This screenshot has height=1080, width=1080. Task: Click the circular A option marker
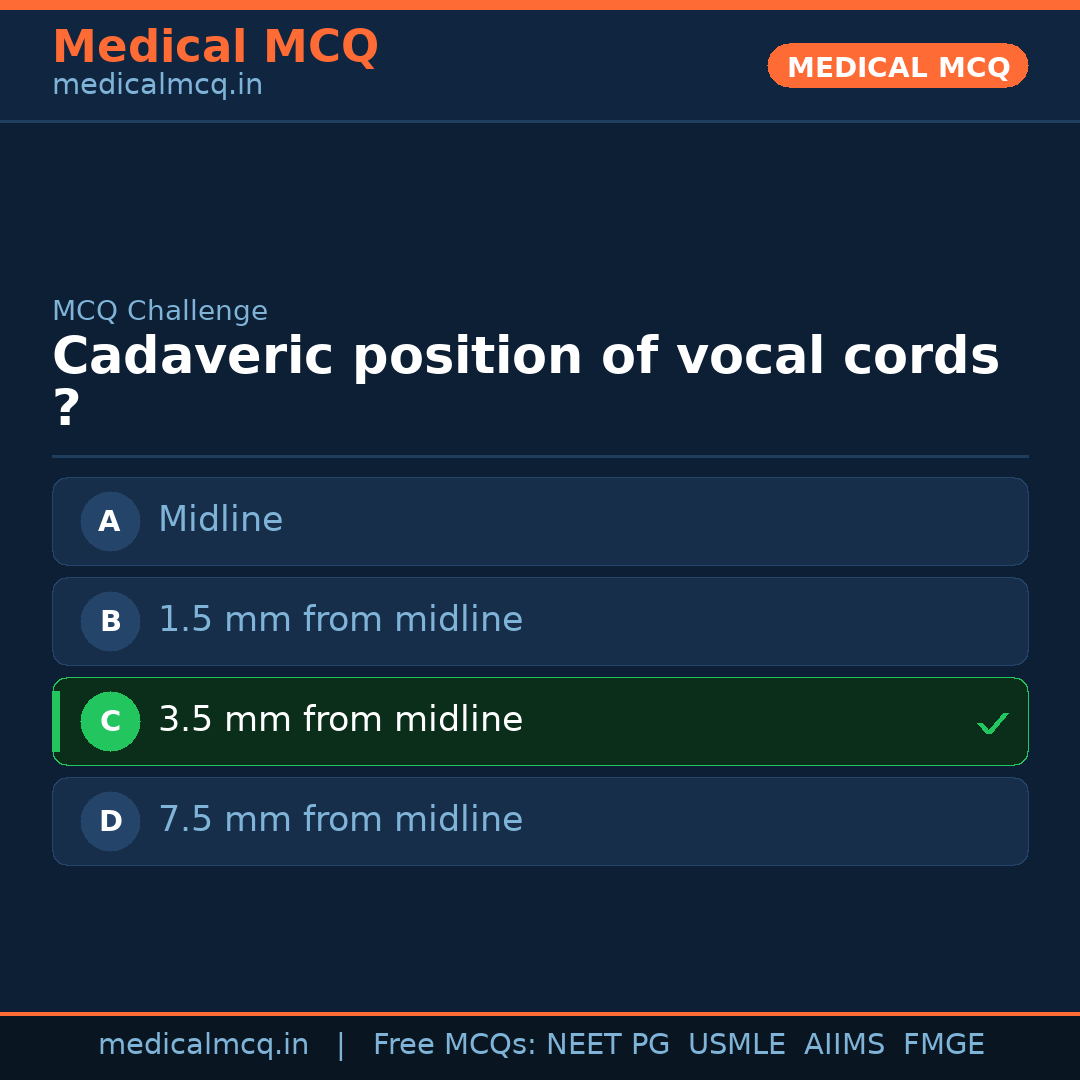click(x=110, y=521)
